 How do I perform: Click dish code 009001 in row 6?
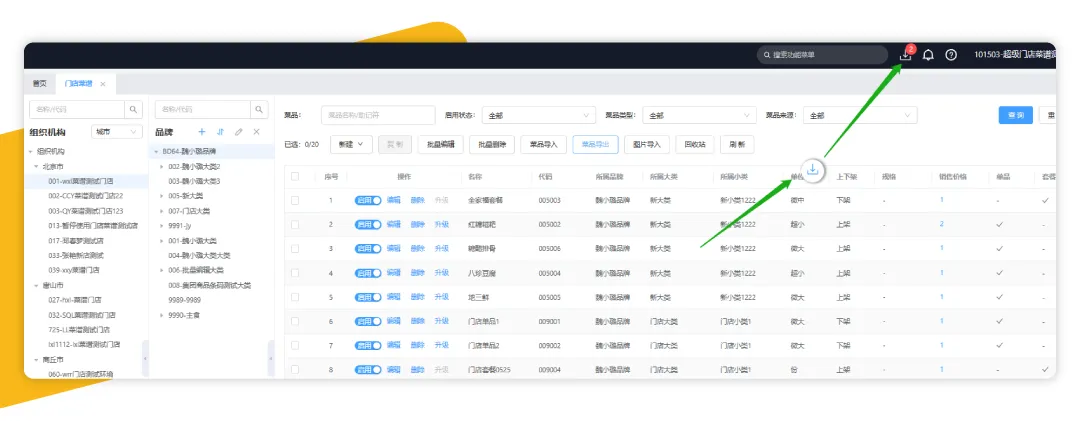click(x=549, y=321)
